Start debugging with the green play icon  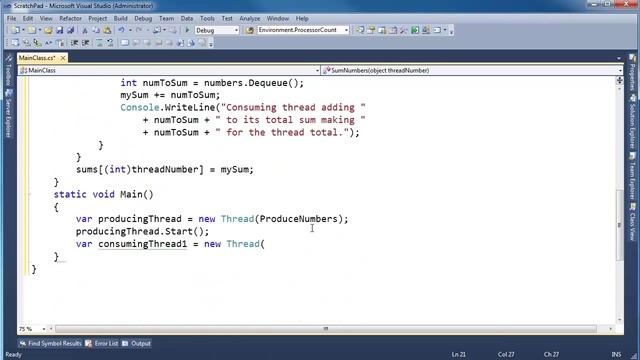(187, 30)
